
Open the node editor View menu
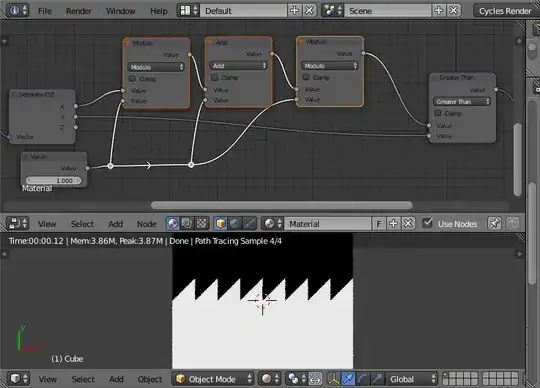[x=47, y=224]
